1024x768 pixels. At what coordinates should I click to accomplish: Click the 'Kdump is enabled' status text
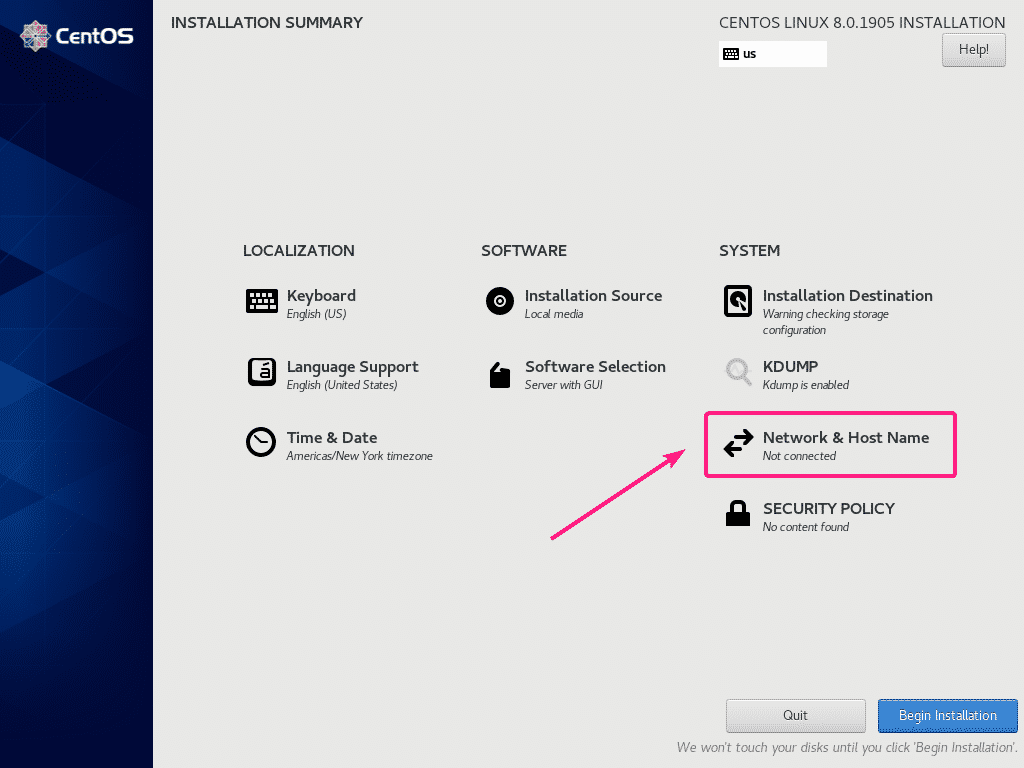805,385
